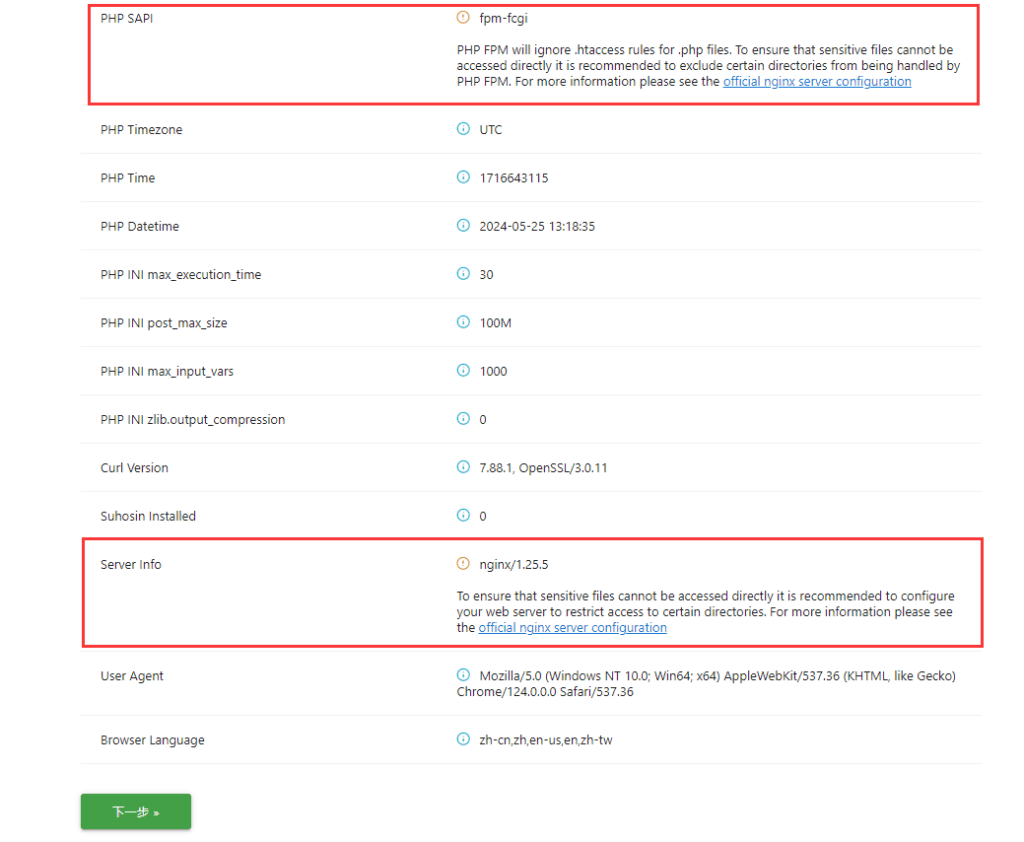The height and width of the screenshot is (842, 1024).
Task: Click the Server Info row label
Action: click(131, 565)
